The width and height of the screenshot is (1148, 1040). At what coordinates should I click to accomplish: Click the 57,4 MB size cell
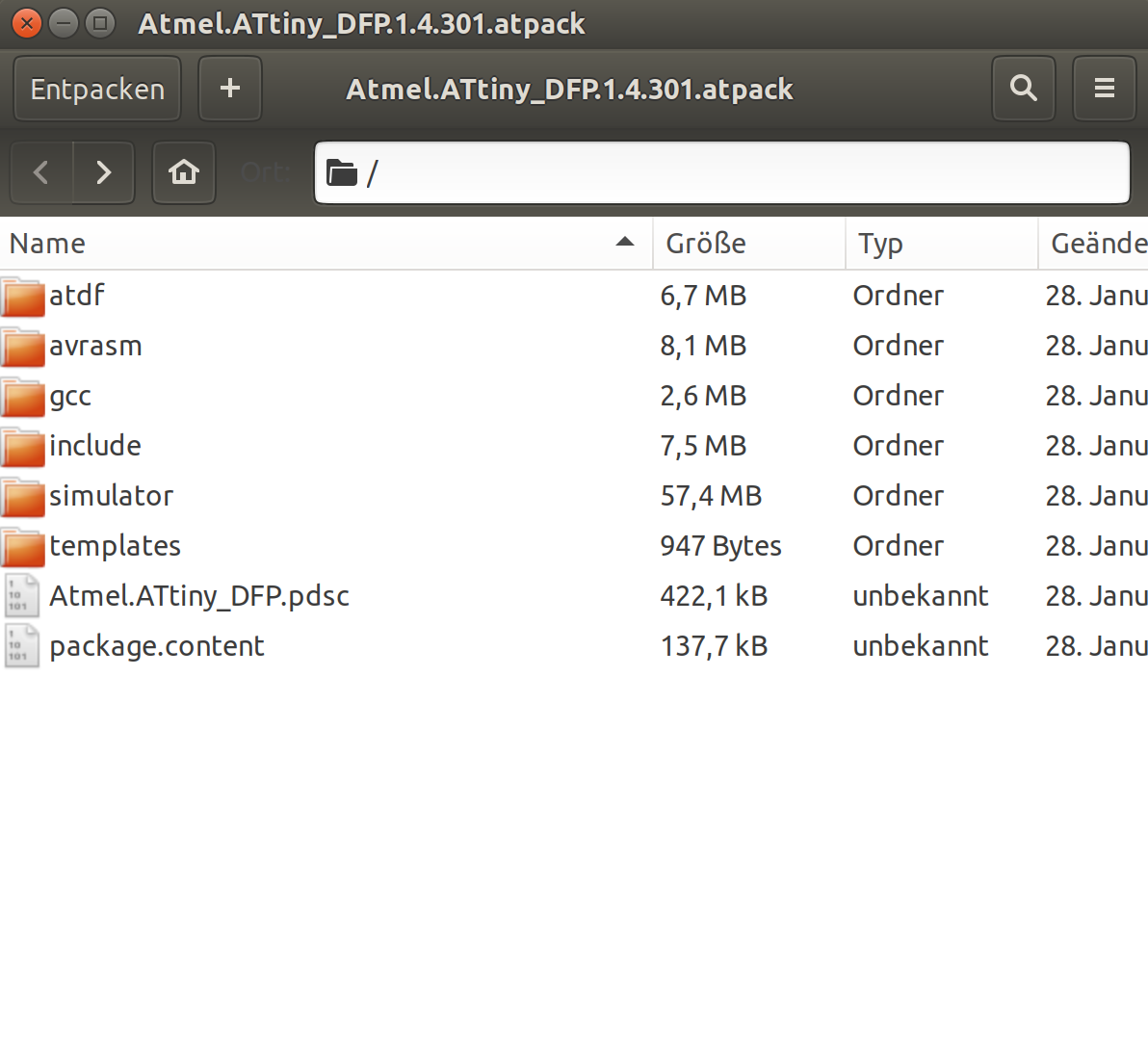point(711,496)
